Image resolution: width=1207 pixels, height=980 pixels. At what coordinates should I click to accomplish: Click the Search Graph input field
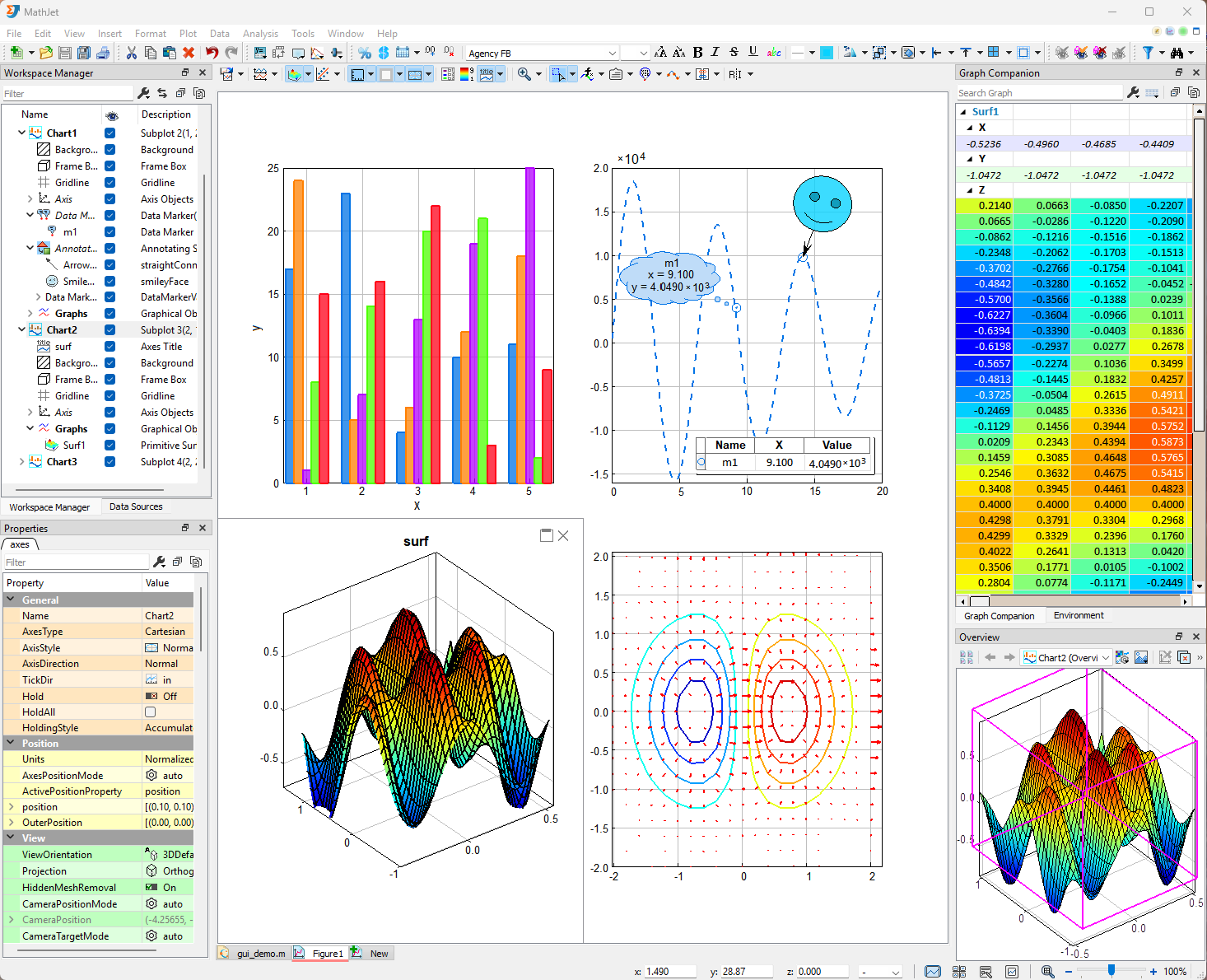[x=1037, y=93]
